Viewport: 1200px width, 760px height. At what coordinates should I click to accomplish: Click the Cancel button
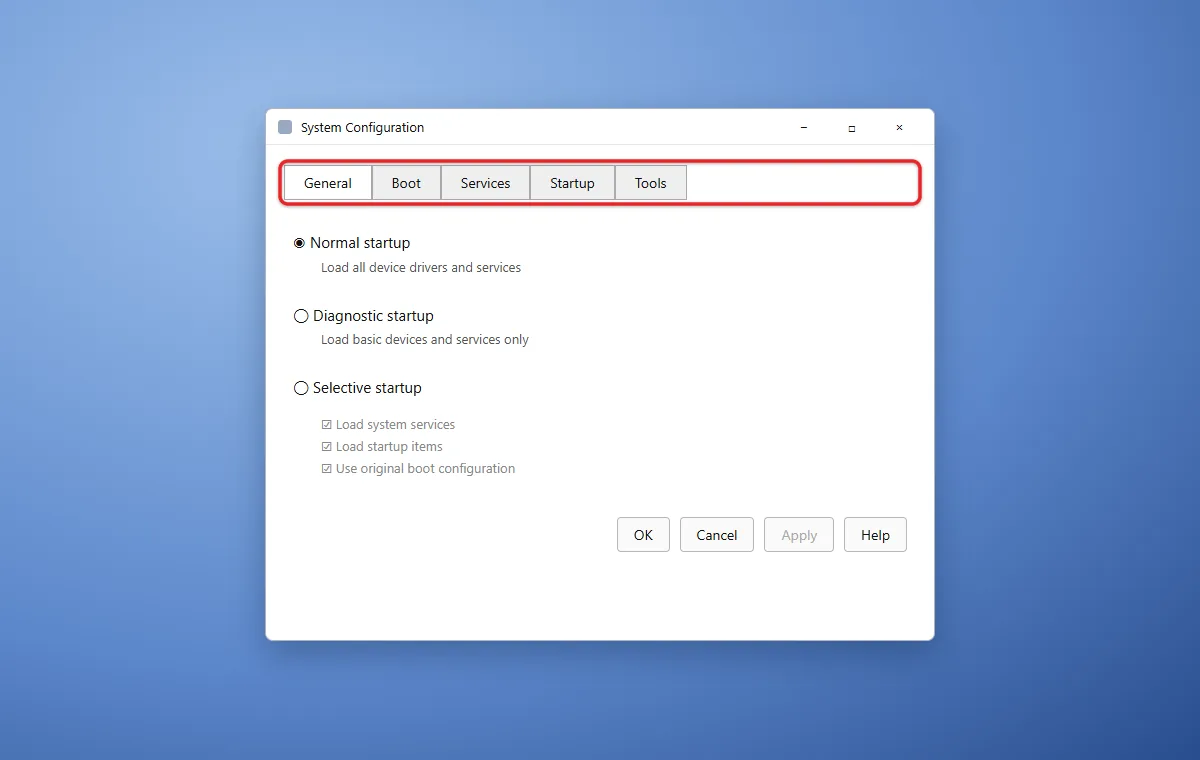coord(717,535)
